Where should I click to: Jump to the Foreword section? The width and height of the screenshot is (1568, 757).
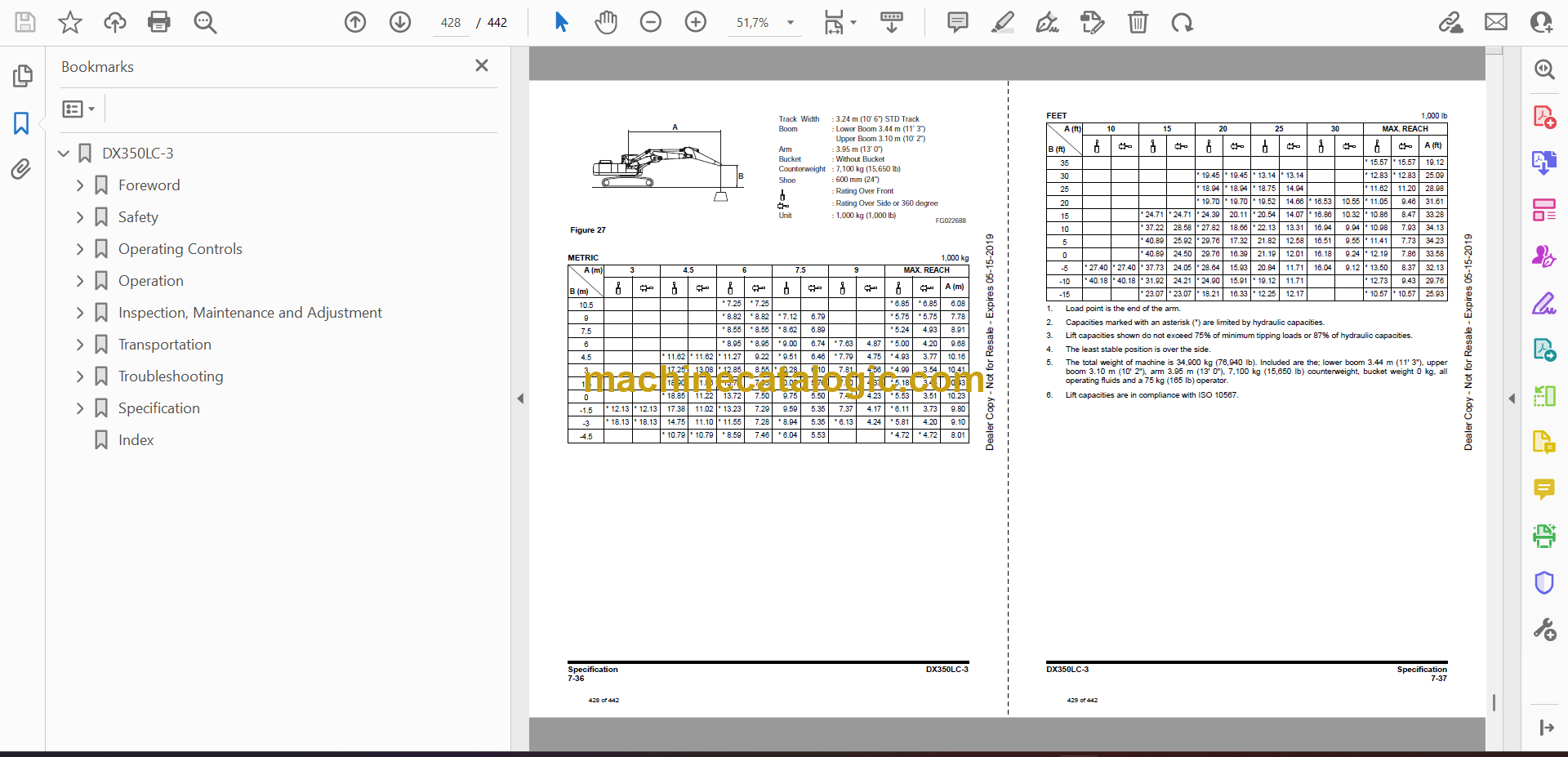coord(149,185)
